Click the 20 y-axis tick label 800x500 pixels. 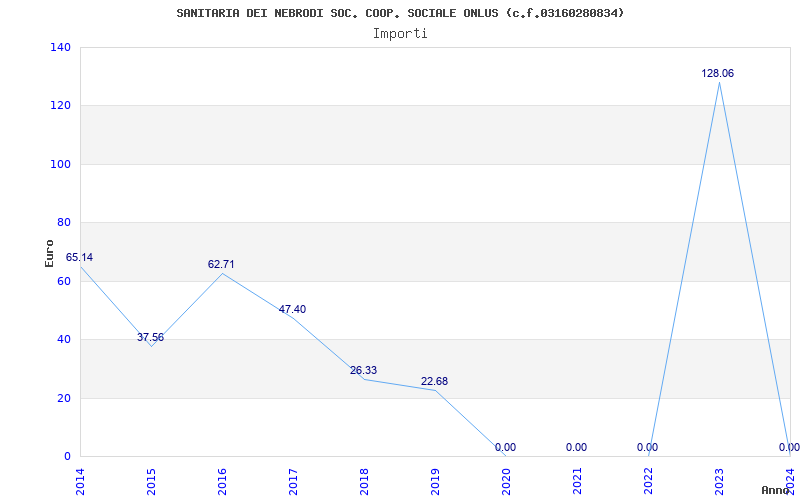(x=64, y=398)
